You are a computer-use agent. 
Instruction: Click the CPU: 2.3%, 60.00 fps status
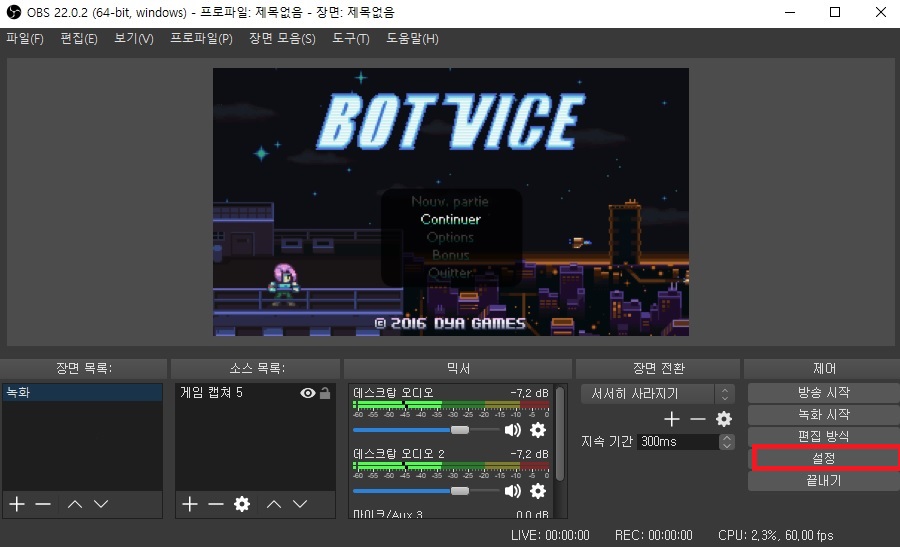[x=775, y=536]
